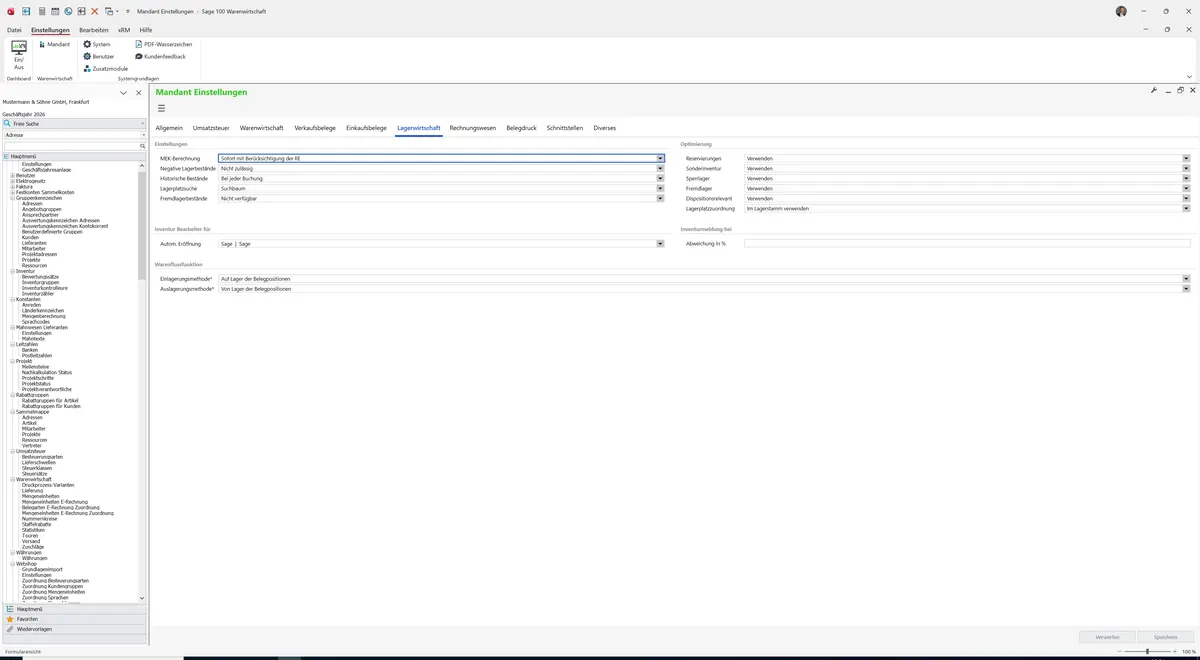Switch to the Schnittstellen tab
Image resolution: width=1200 pixels, height=660 pixels.
[565, 128]
